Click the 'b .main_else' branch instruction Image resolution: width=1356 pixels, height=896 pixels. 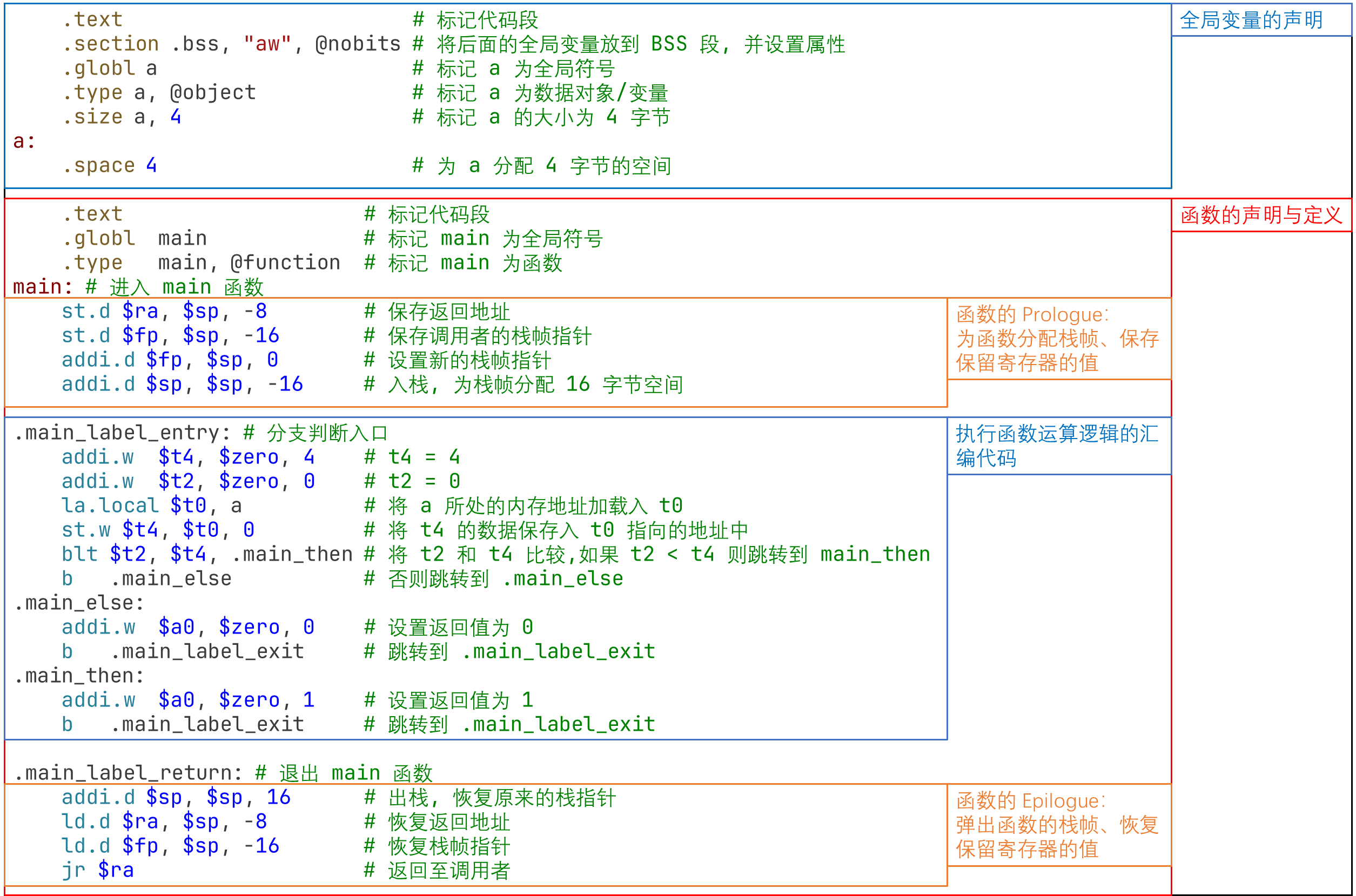pyautogui.click(x=146, y=578)
